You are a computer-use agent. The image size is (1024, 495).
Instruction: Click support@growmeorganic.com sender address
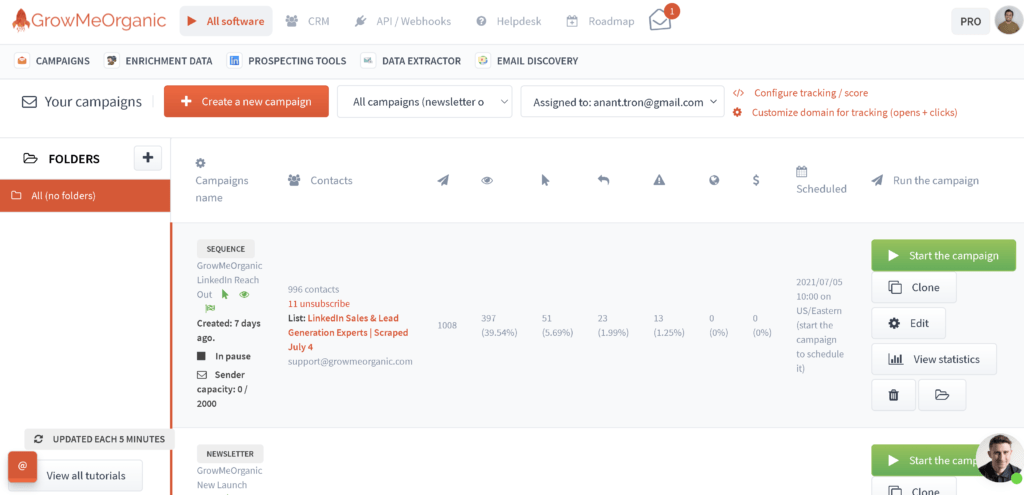(x=350, y=361)
